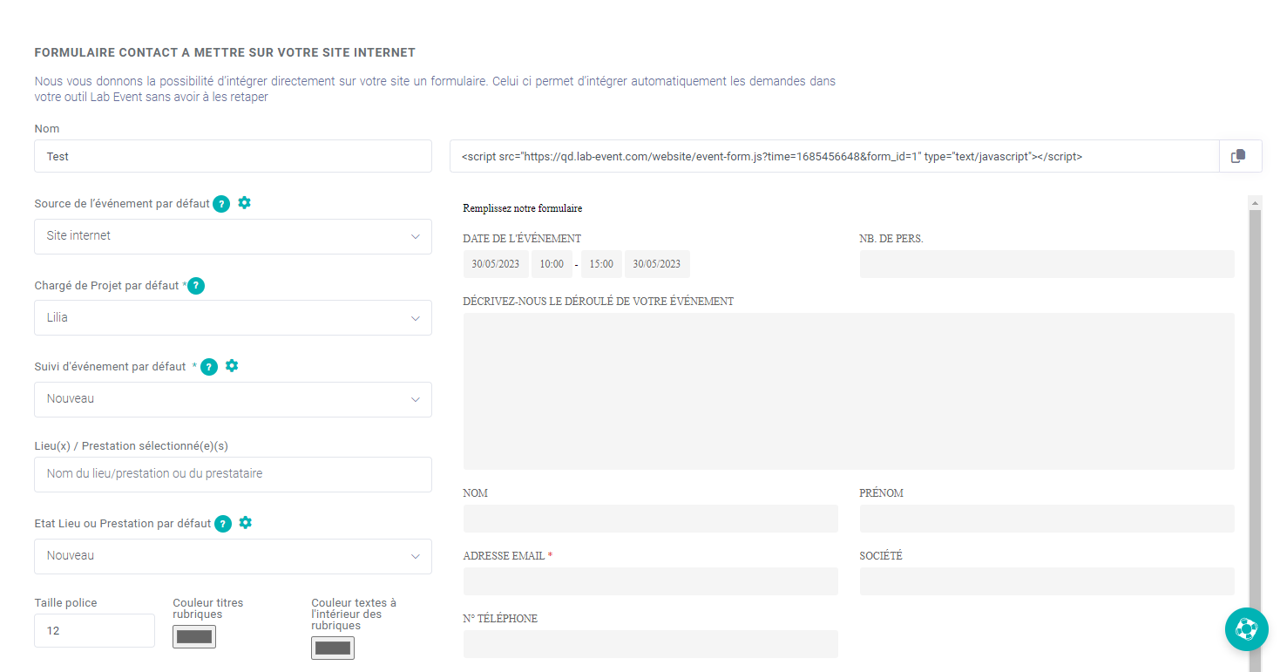Click the SOCIÉTÉ input field
Screen dimensions: 1280x672
pos(1047,581)
